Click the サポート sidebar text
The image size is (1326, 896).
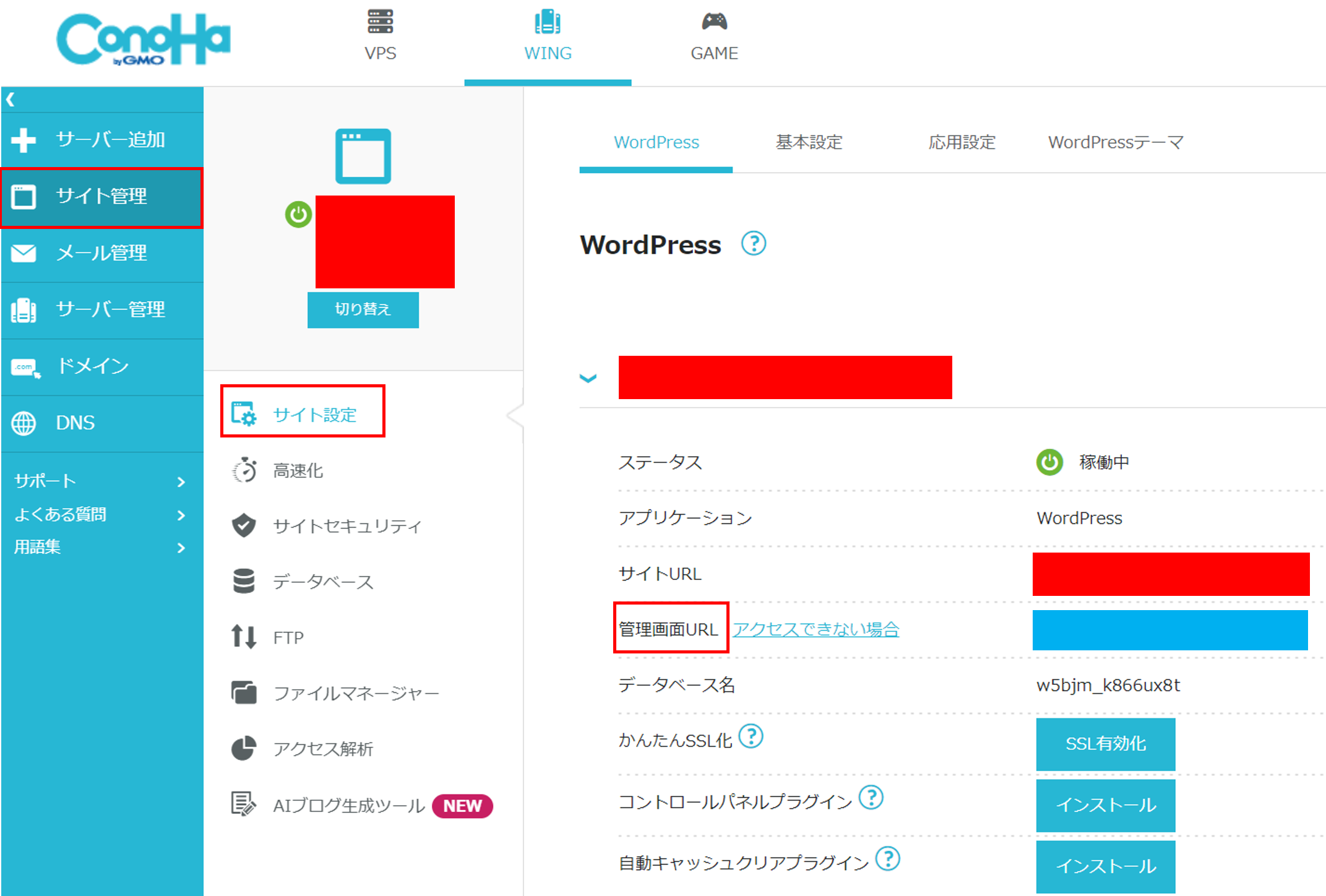pyautogui.click(x=45, y=481)
